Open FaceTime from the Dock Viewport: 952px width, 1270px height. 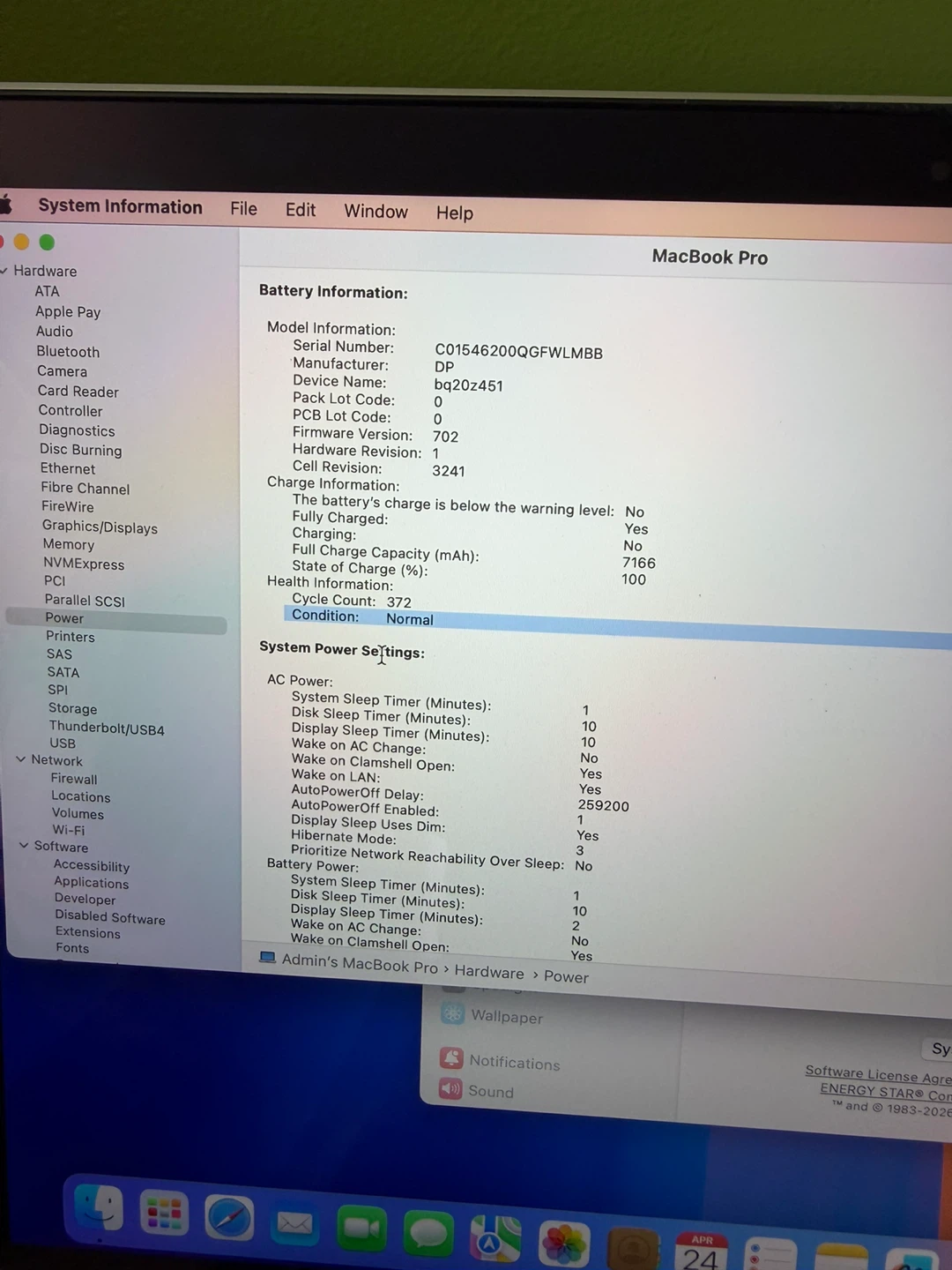[x=361, y=1229]
